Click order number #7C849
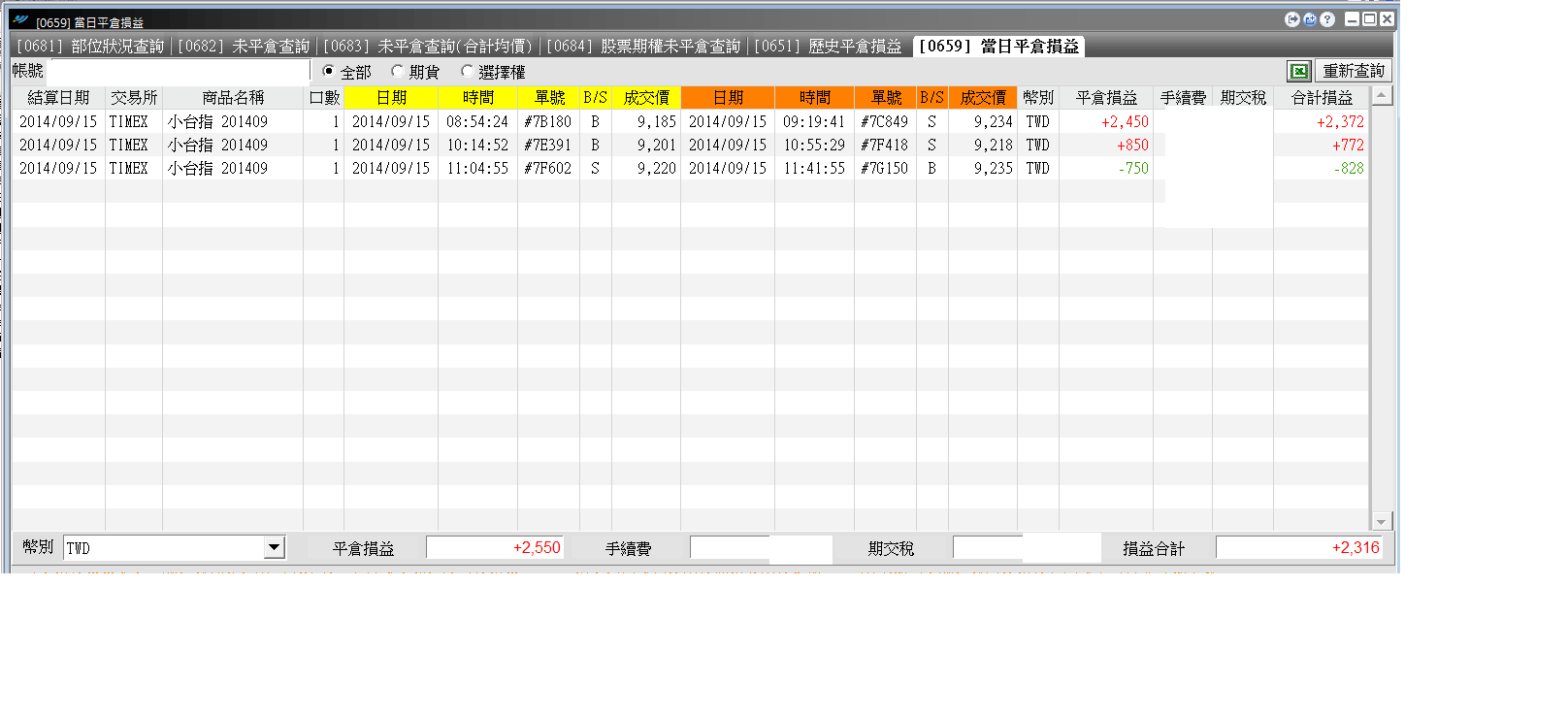1568x716 pixels. (x=885, y=122)
